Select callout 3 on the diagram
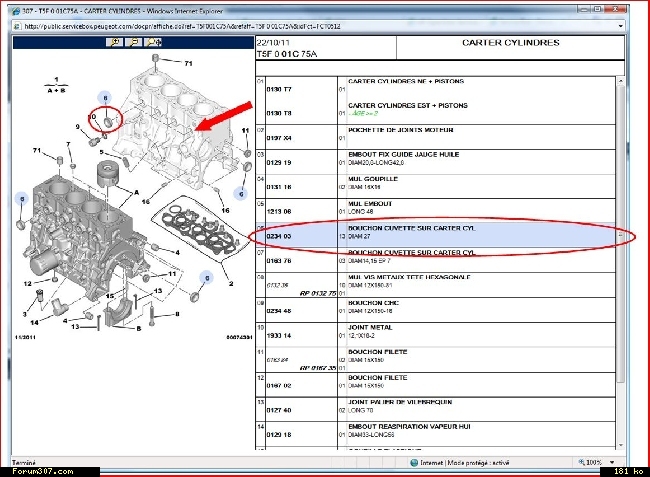Image resolution: width=650 pixels, height=477 pixels. pyautogui.click(x=25, y=314)
